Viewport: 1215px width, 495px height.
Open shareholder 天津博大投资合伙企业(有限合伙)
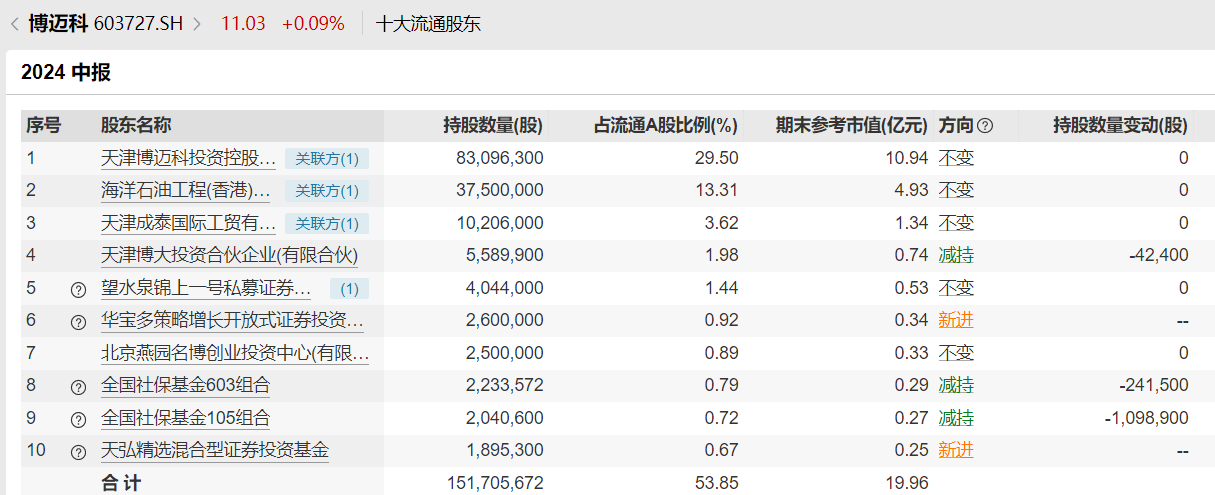(x=229, y=256)
